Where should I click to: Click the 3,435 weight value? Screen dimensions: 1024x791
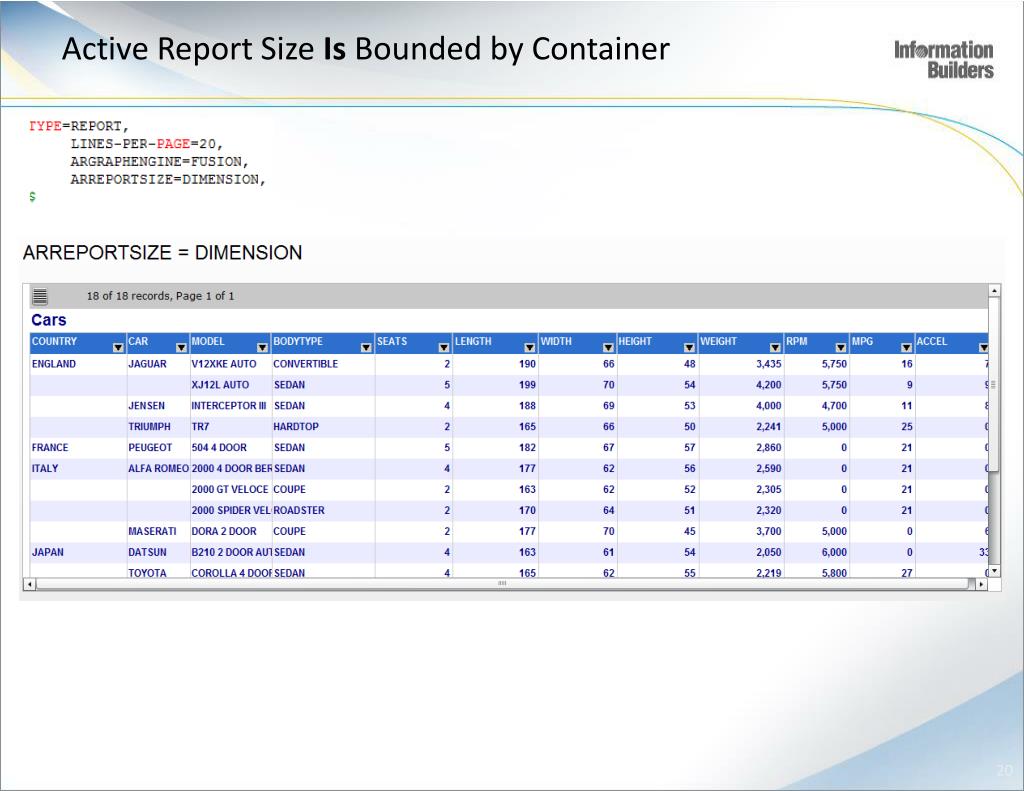769,364
